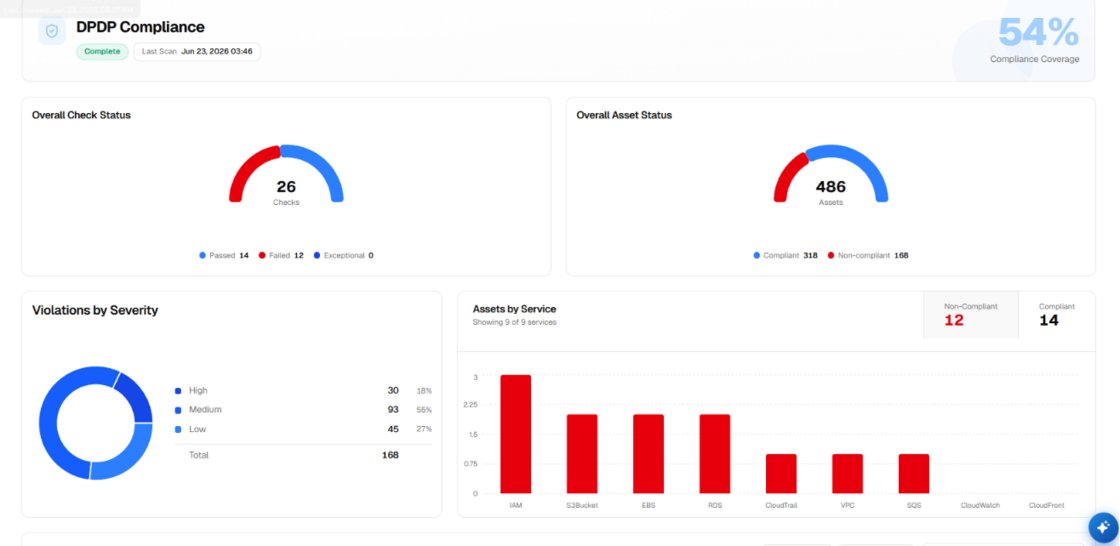
Task: Toggle the Passed legend item
Action: [x=224, y=255]
